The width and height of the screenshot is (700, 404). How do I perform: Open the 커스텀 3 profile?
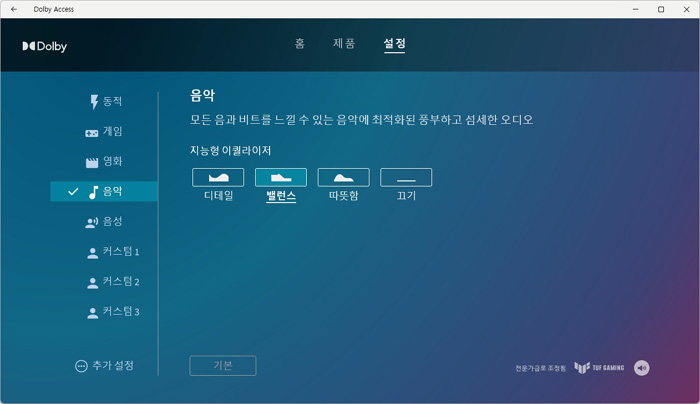pyautogui.click(x=112, y=312)
